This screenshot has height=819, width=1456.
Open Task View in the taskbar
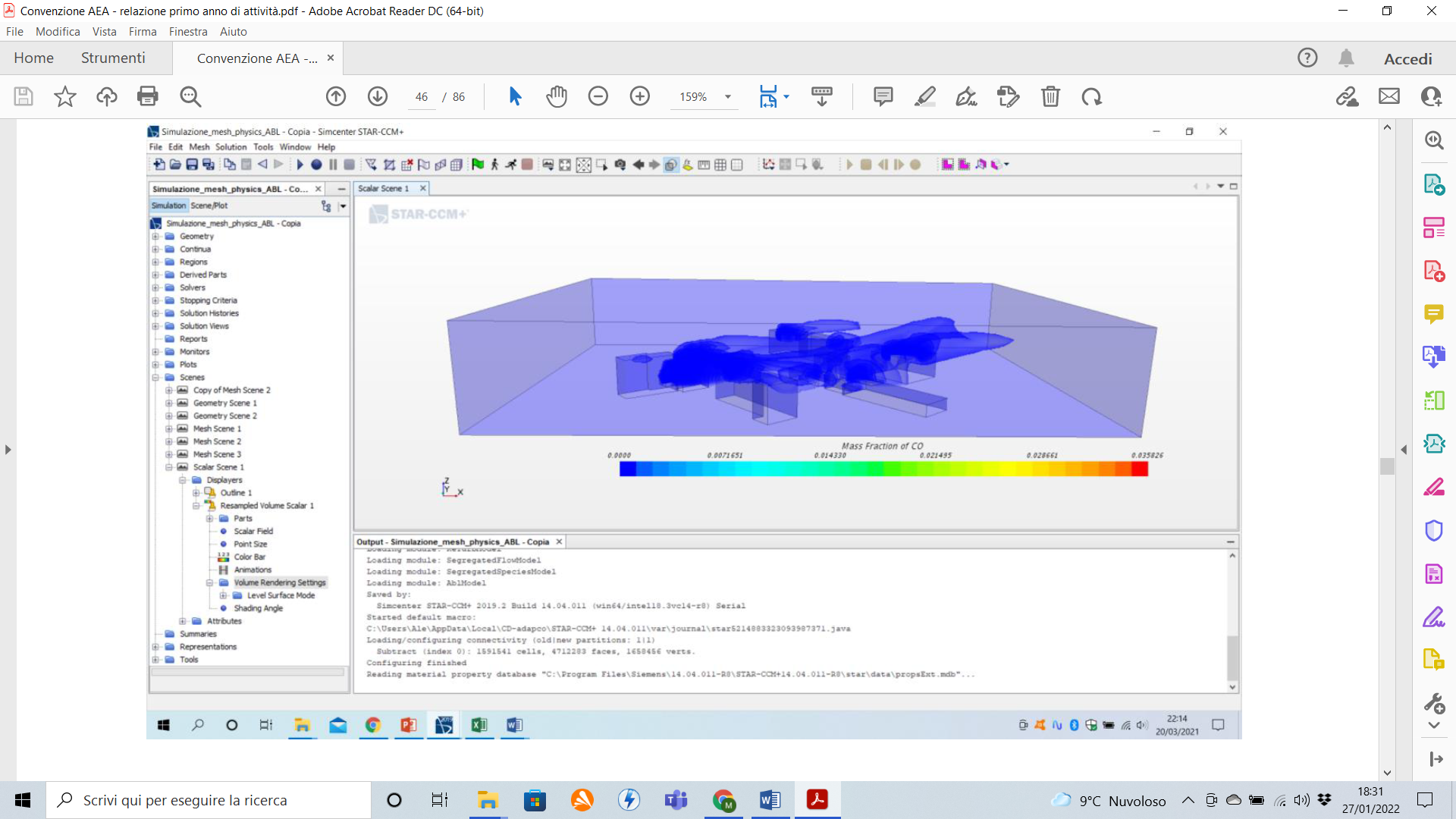440,800
